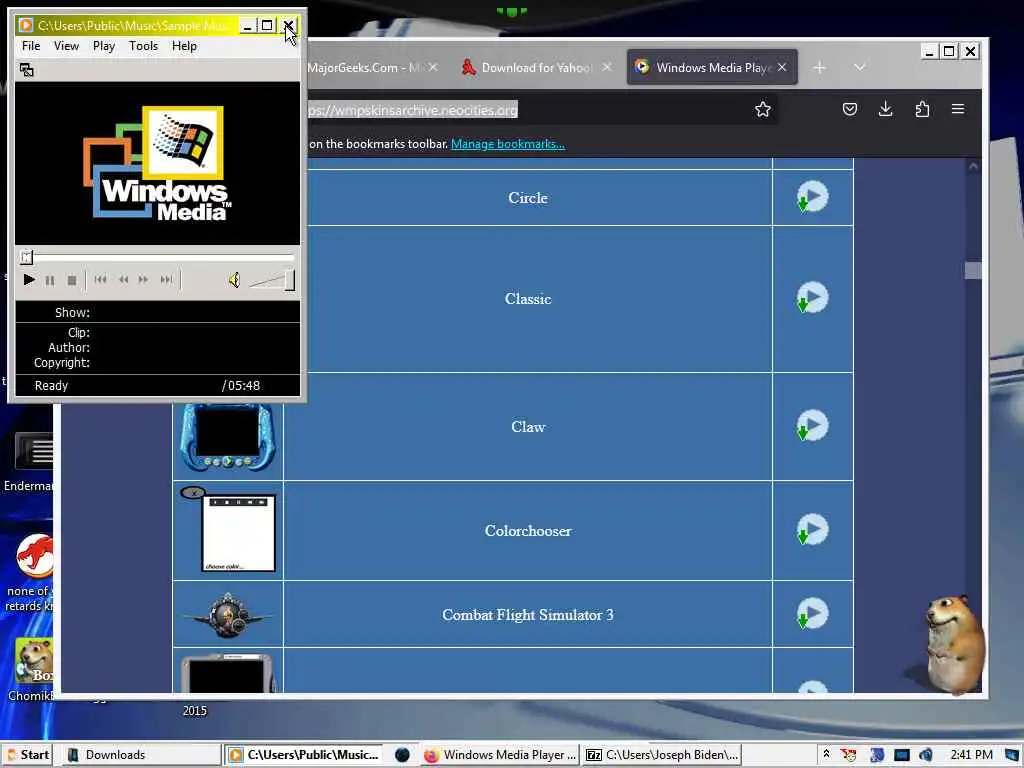
Task: Click the show desktop tray icon
Action: [1012, 755]
